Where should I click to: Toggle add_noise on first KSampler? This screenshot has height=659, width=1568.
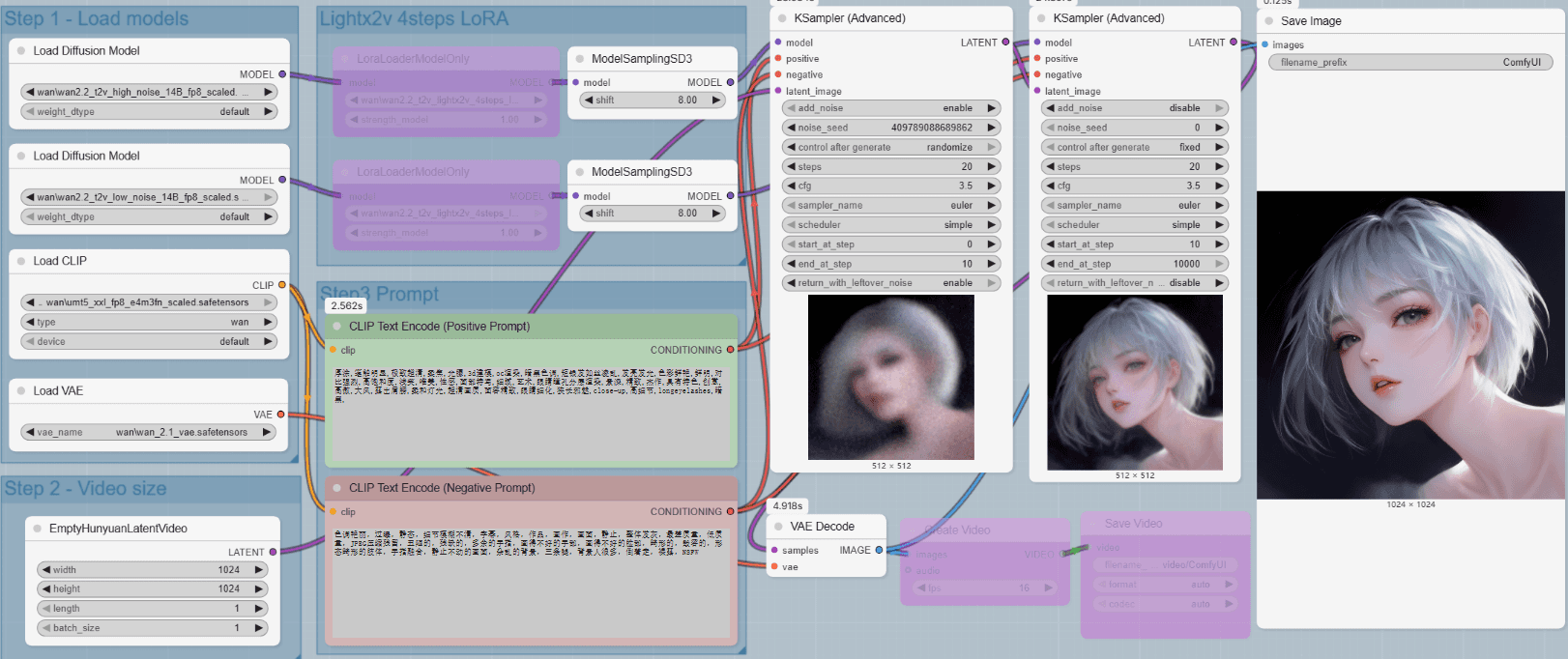click(x=889, y=108)
